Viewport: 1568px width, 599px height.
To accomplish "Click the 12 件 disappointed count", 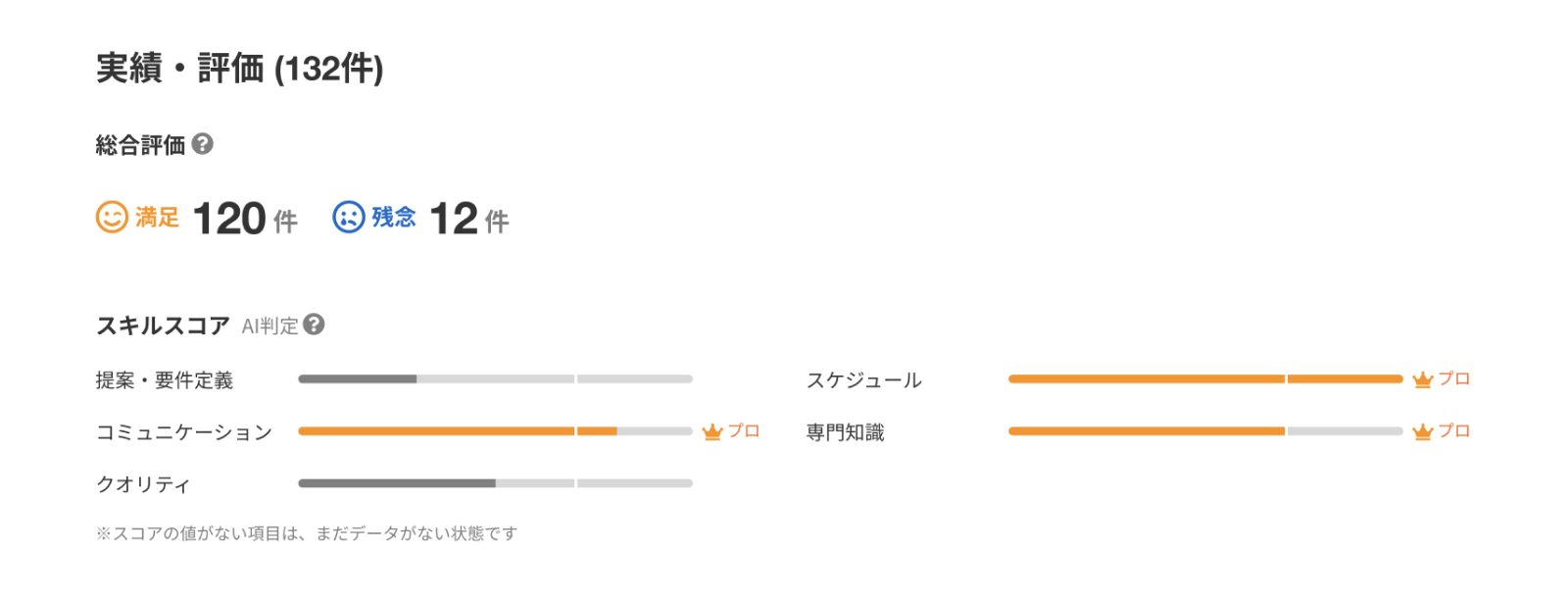I will coord(469,219).
